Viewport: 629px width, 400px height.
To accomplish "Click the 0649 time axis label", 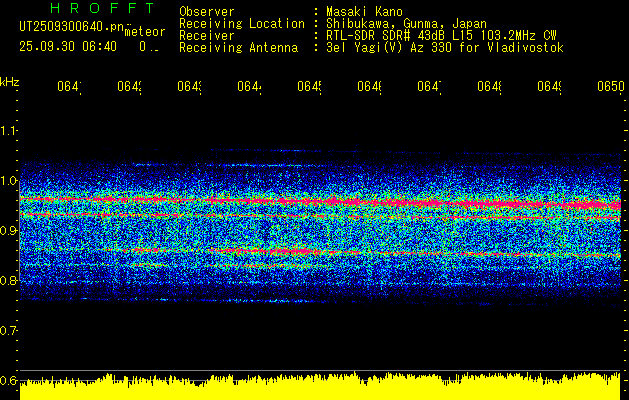I will coord(550,87).
